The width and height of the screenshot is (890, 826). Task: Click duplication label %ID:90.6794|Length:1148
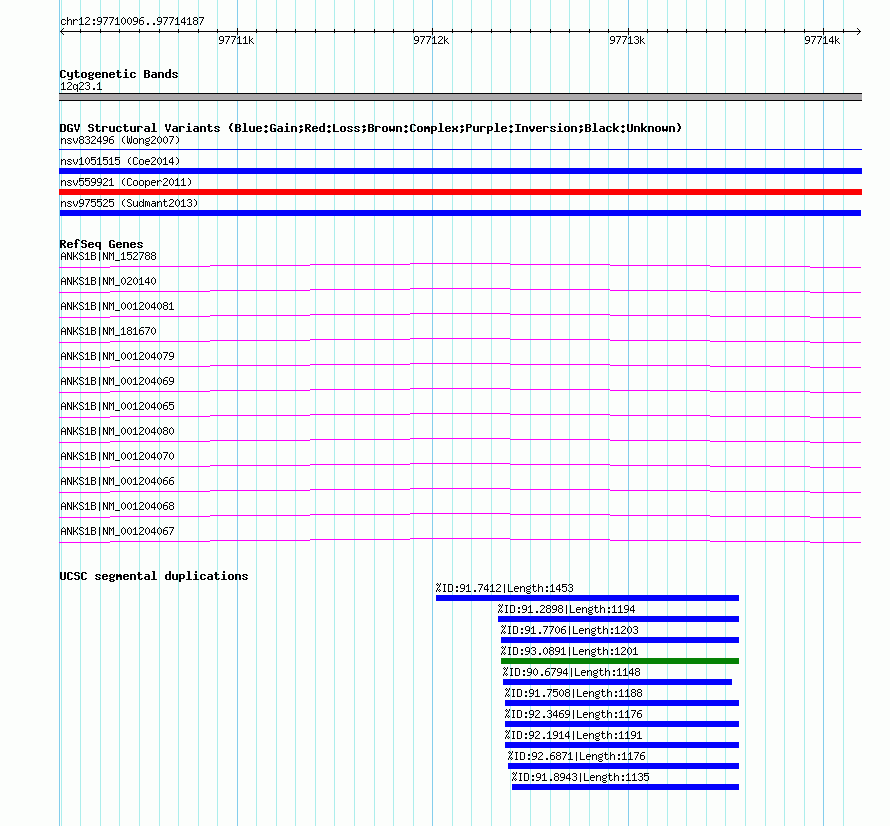[x=572, y=672]
